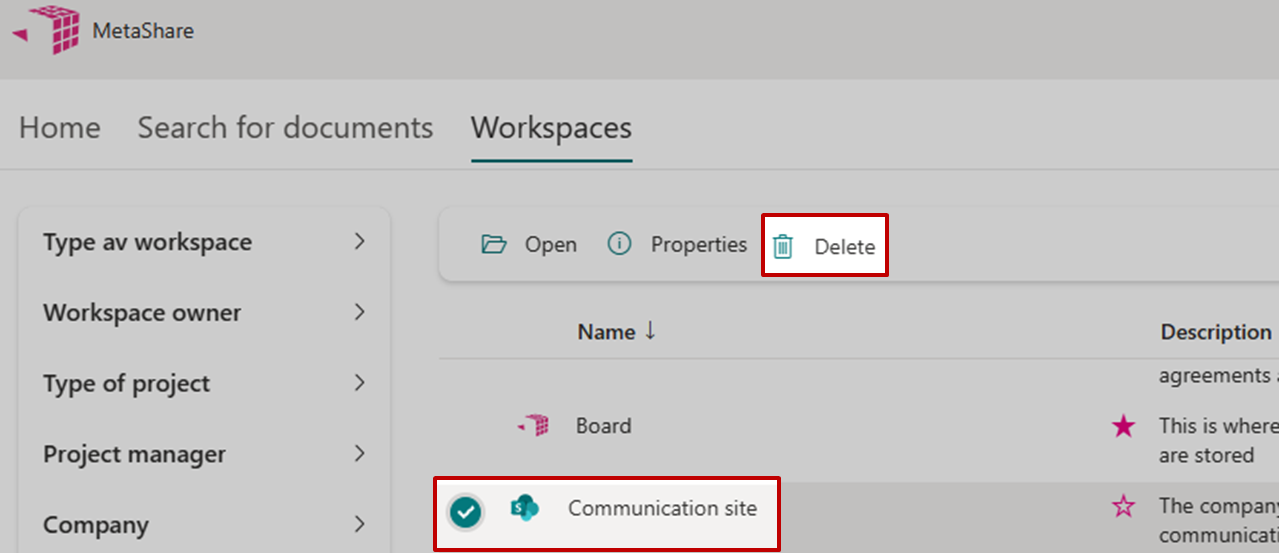
Task: Expand the Type av workspace filter
Action: [x=360, y=242]
